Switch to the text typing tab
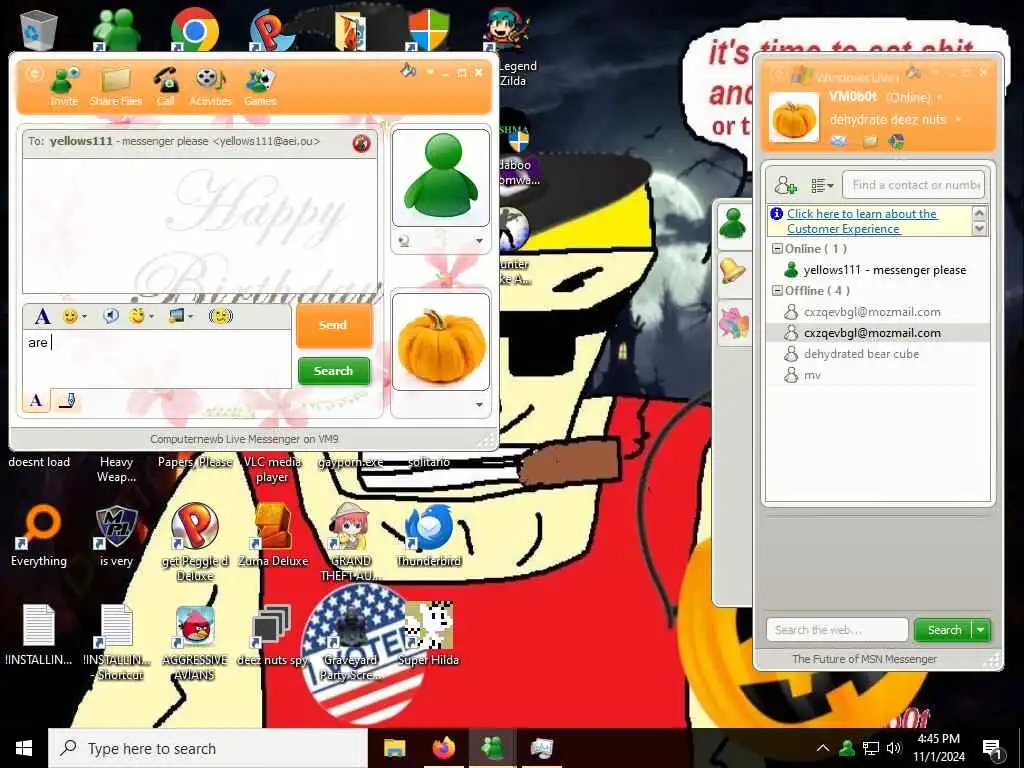1024x768 pixels. point(36,400)
